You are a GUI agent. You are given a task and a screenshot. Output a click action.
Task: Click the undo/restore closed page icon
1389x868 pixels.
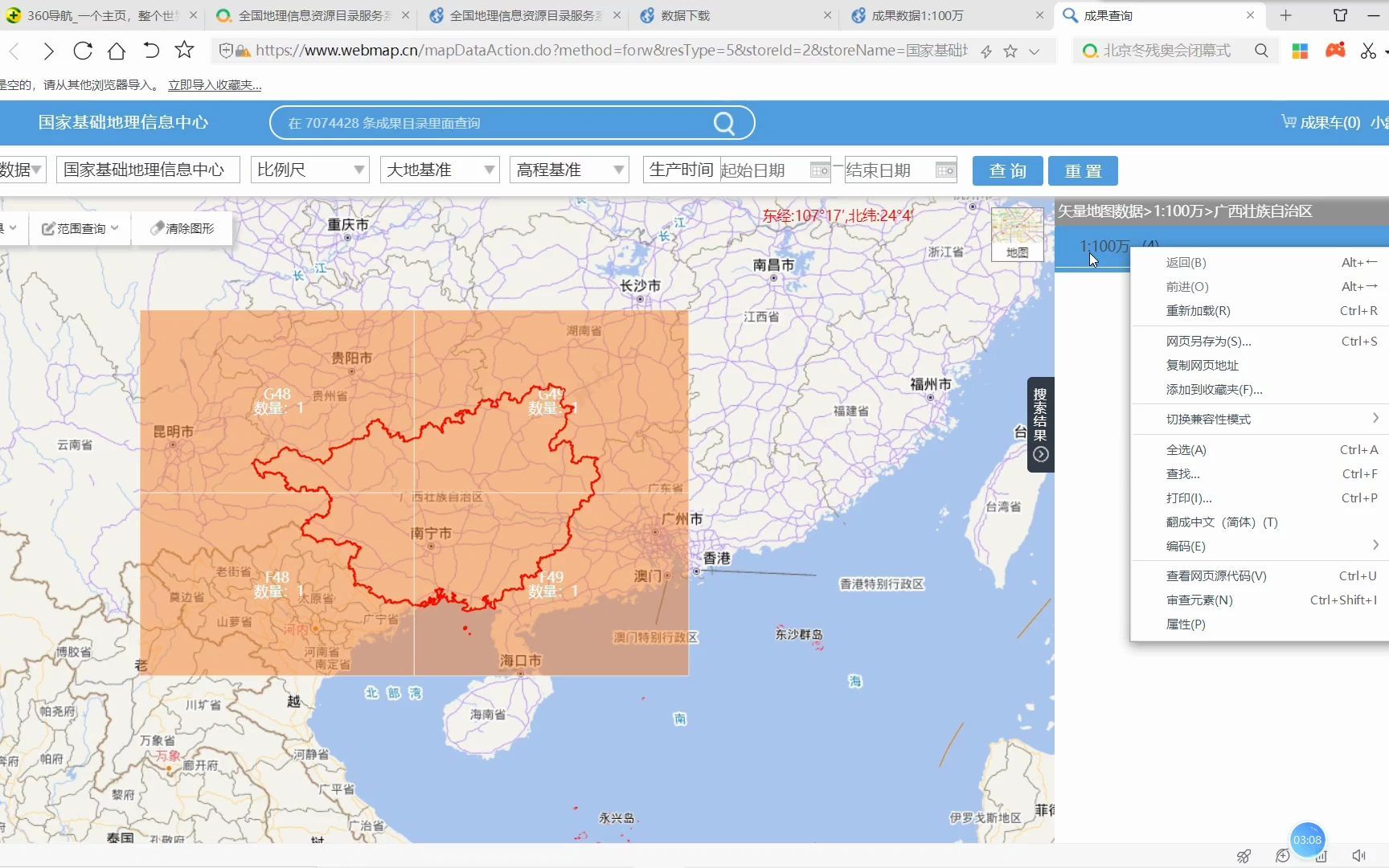point(150,51)
